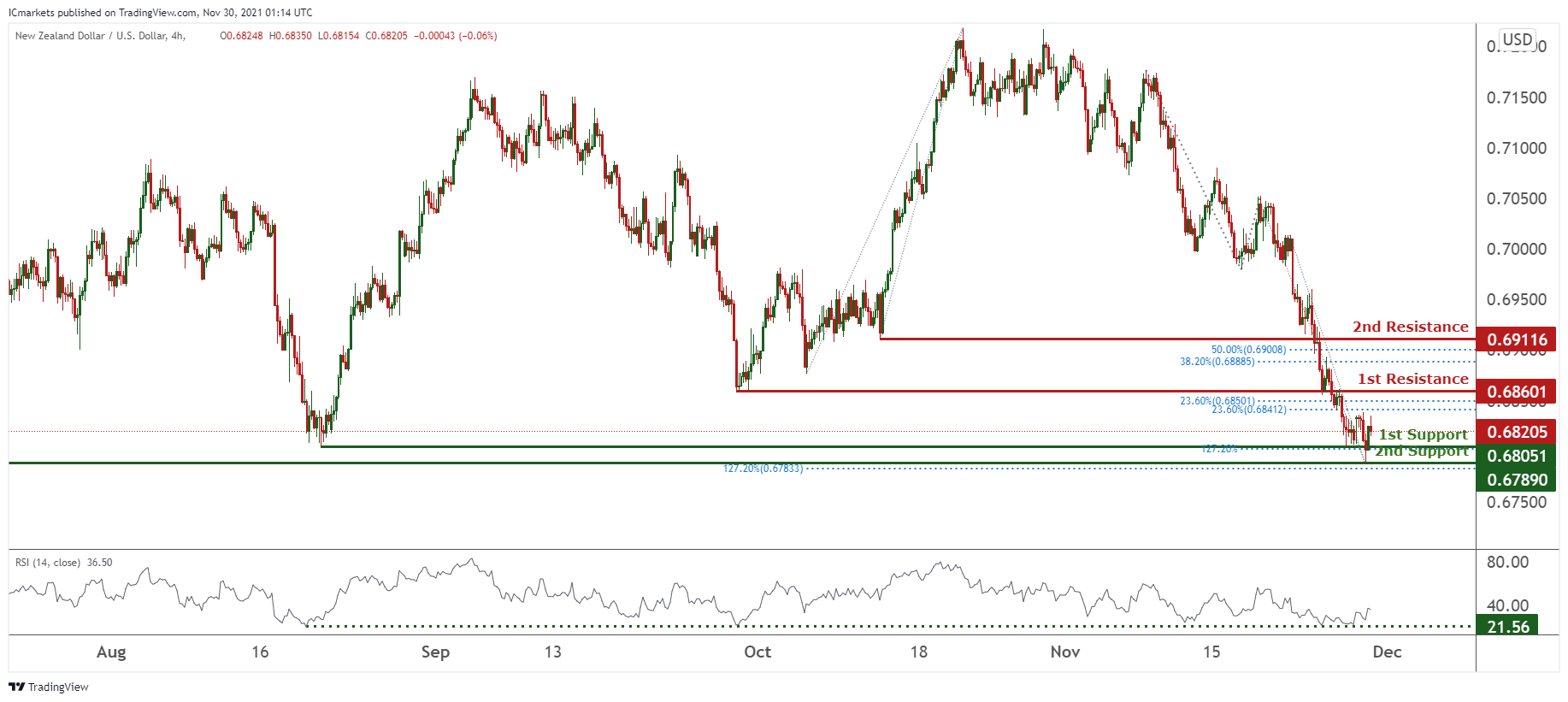Screen dimensions: 1568x702
Task: Select the 2nd Resistance label
Action: [x=1411, y=327]
